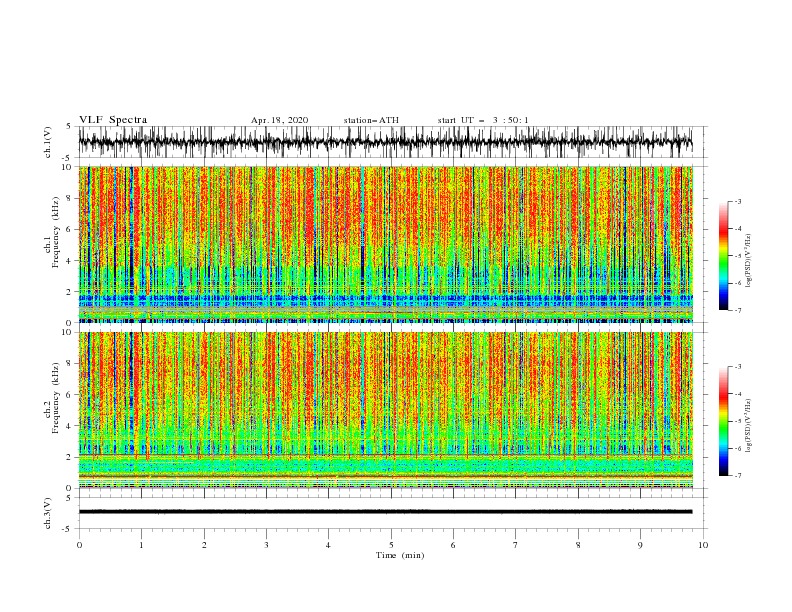
Task: Click the ch.1 "Frequency (kHz)" axis label
Action: coord(56,231)
